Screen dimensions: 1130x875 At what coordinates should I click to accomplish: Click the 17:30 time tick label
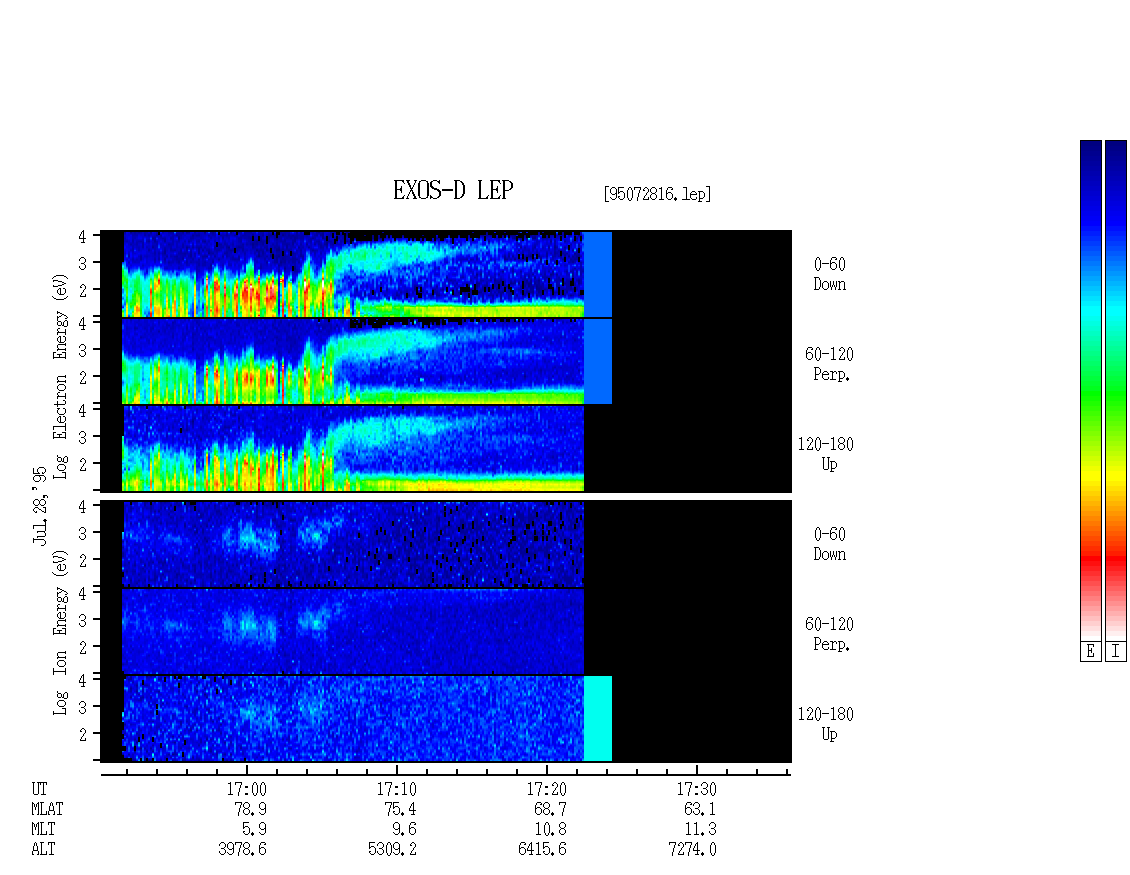[696, 789]
